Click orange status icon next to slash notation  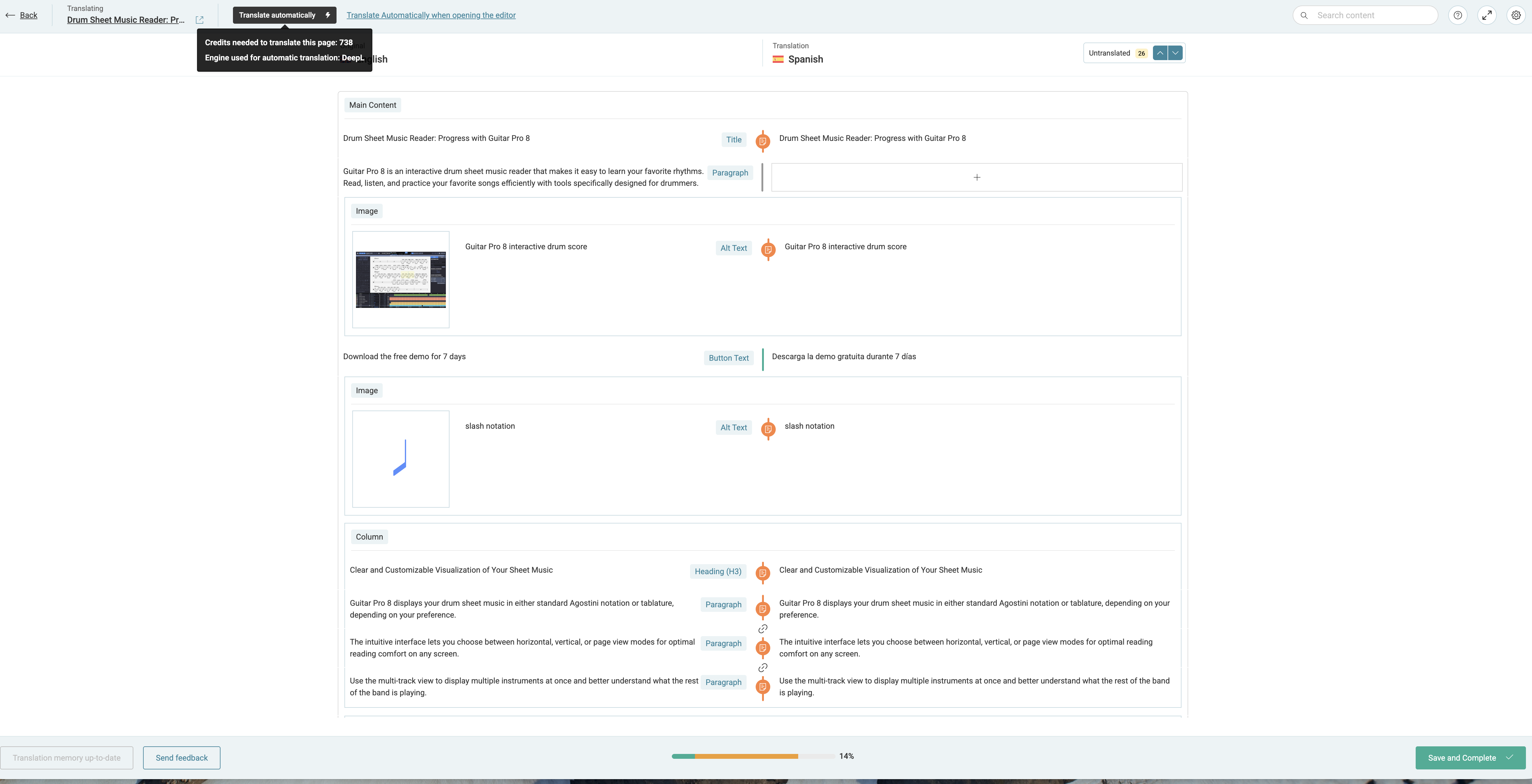768,429
